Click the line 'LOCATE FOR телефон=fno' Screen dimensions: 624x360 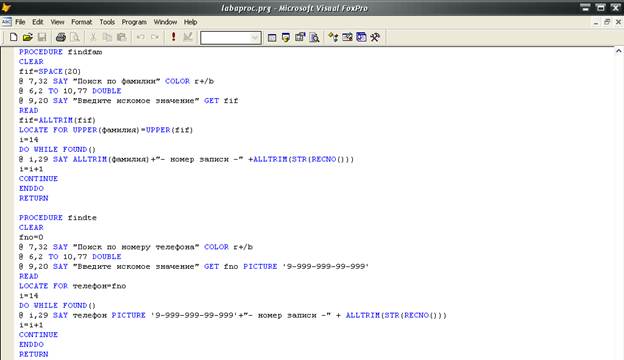(72, 286)
